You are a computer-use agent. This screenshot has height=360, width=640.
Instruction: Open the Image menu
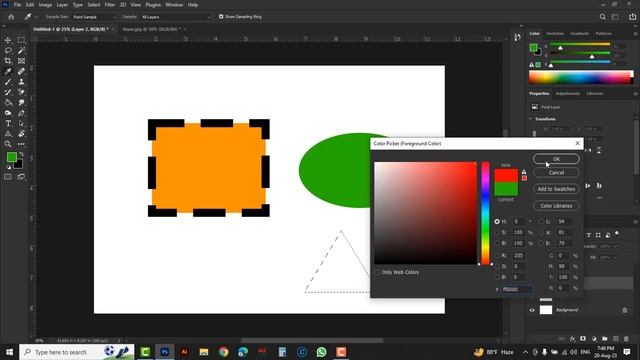45,5
